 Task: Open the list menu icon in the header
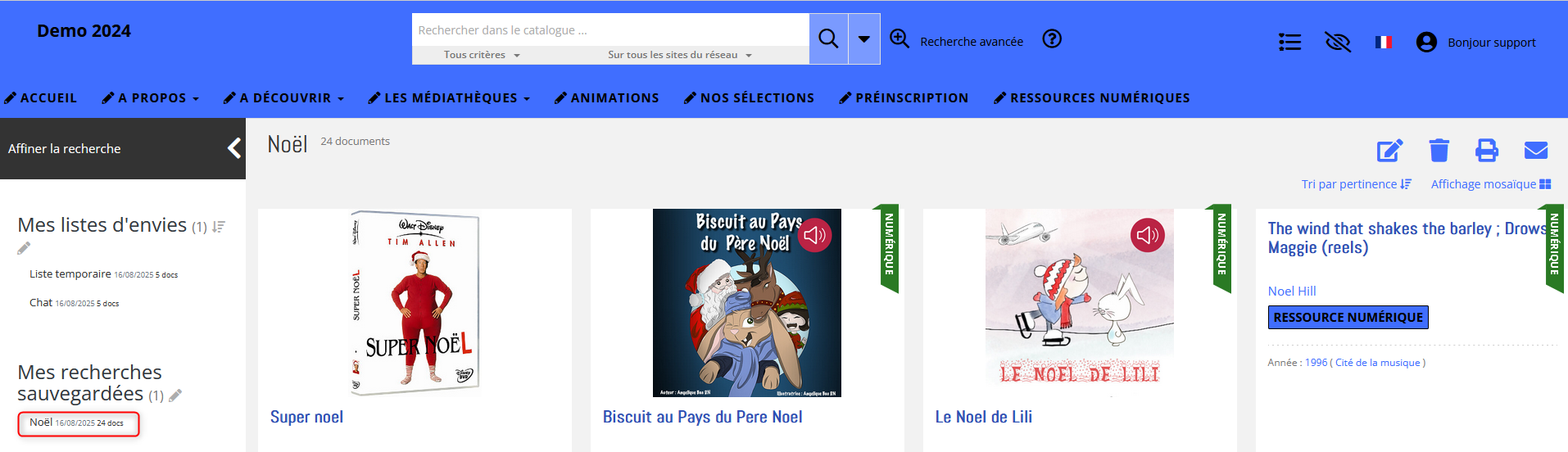click(1290, 42)
